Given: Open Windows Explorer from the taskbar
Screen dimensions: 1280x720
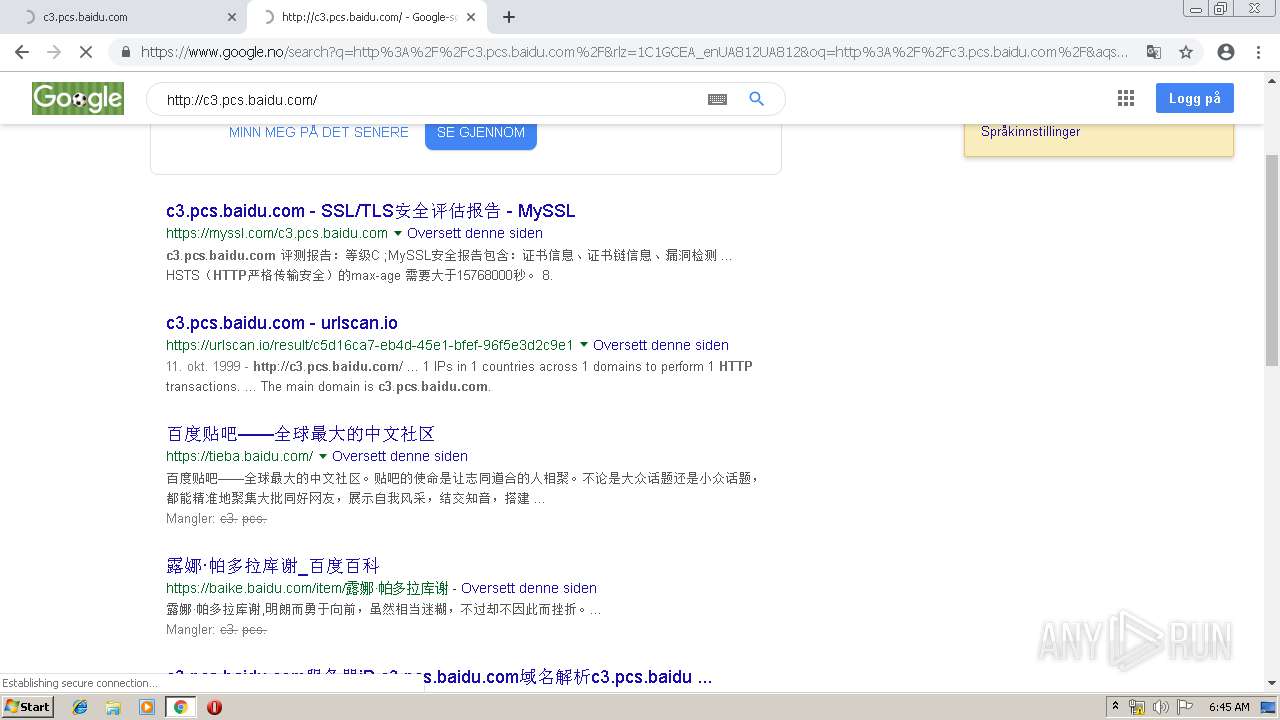Looking at the screenshot, I should 113,707.
